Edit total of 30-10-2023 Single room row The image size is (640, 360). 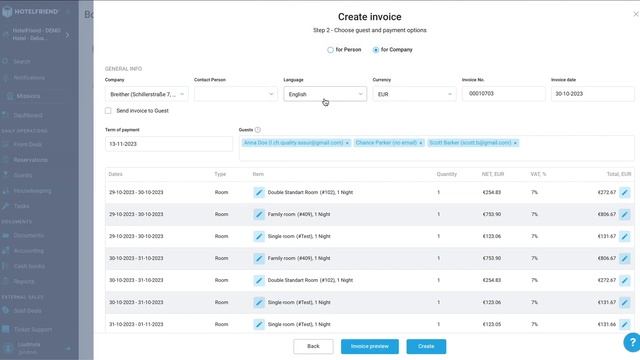point(624,302)
